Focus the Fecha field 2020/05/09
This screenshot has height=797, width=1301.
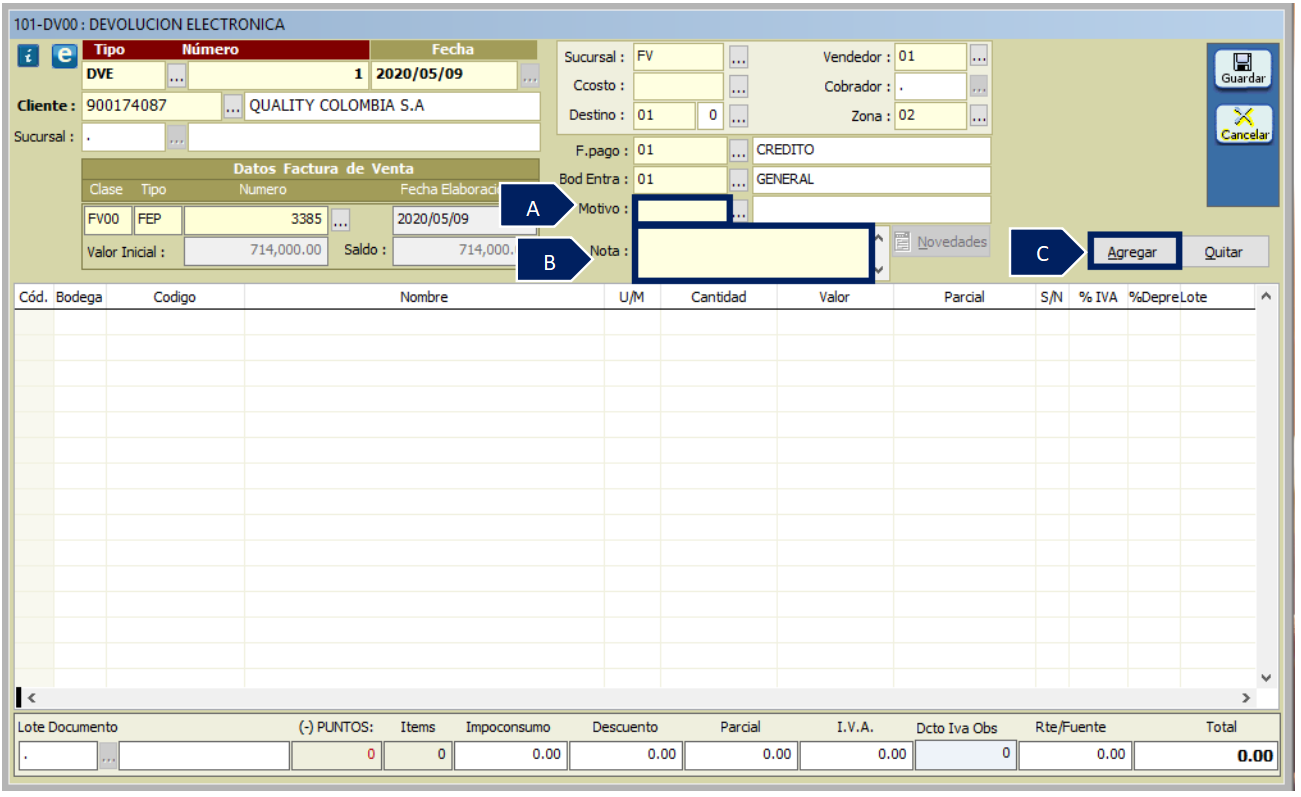pyautogui.click(x=445, y=74)
